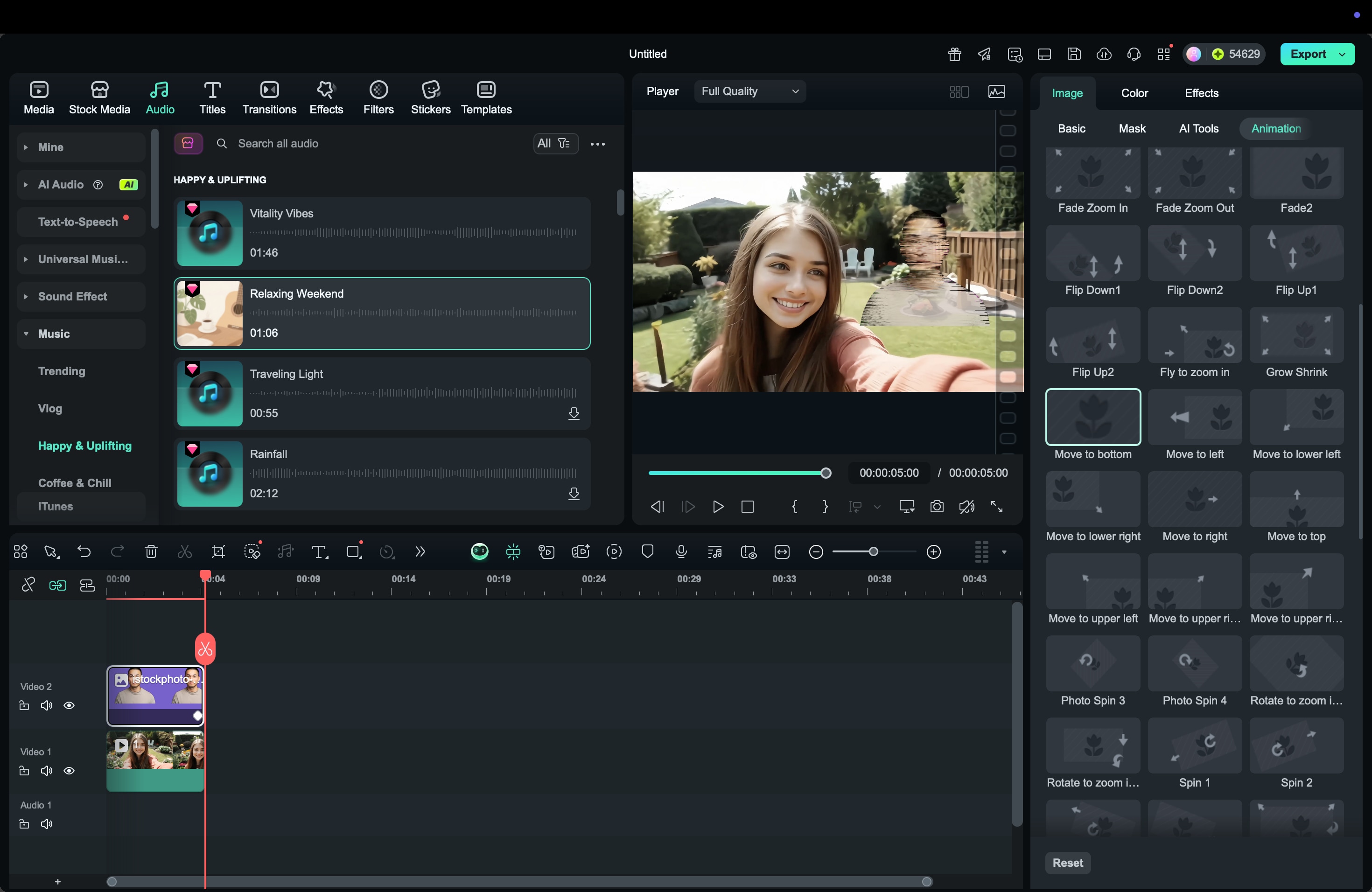This screenshot has width=1372, height=892.
Task: Select the Templates panel
Action: pyautogui.click(x=486, y=97)
